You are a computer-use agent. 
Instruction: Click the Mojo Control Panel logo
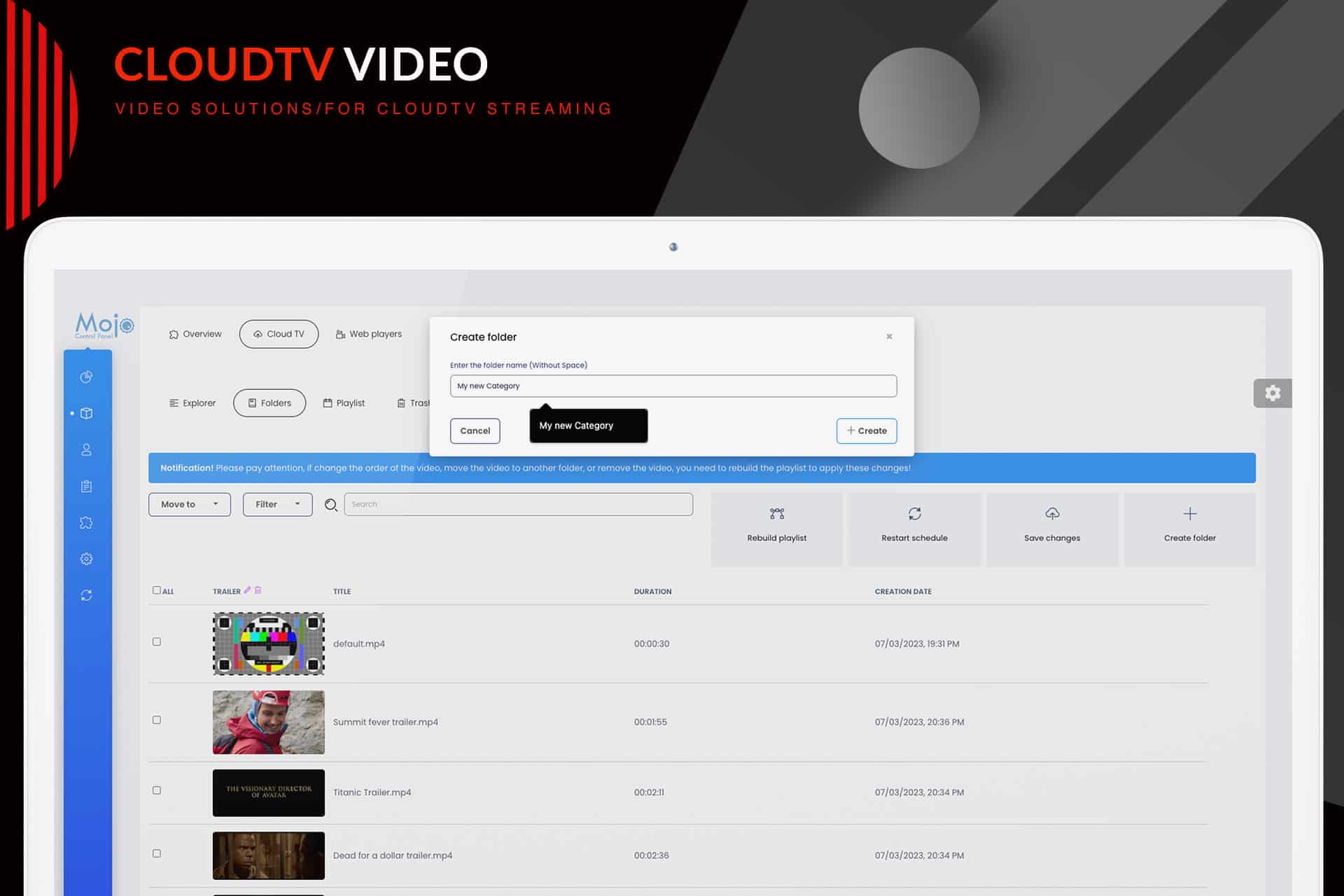[104, 325]
